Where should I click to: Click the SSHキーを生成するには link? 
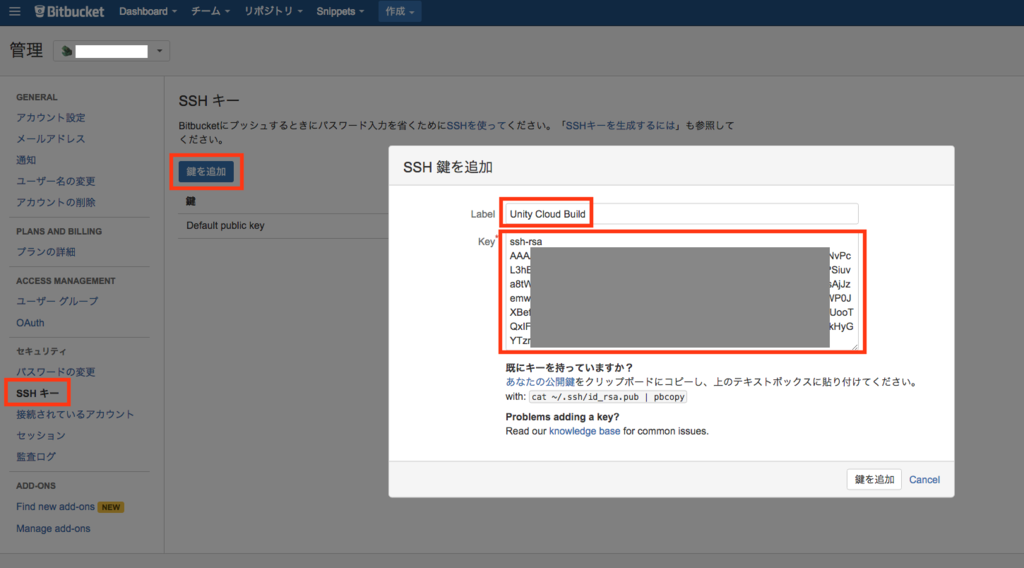click(620, 125)
